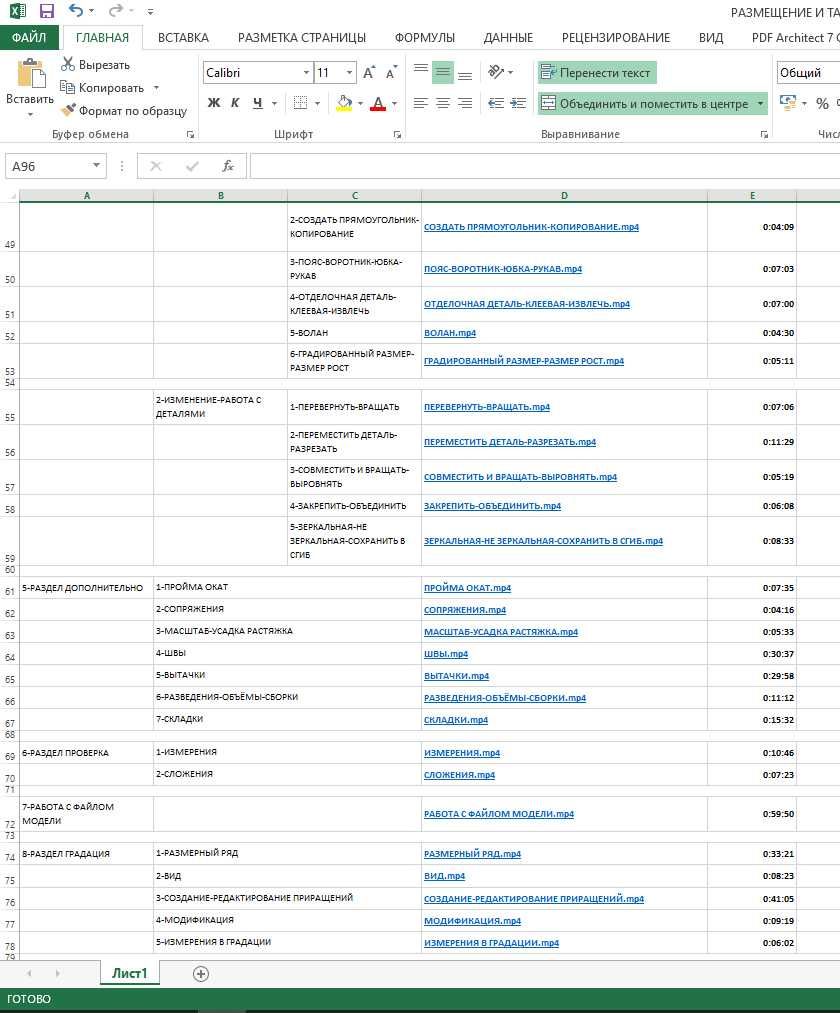Switch to the ВСТАВКА tab
Image resolution: width=840 pixels, height=1013 pixels.
coord(184,37)
